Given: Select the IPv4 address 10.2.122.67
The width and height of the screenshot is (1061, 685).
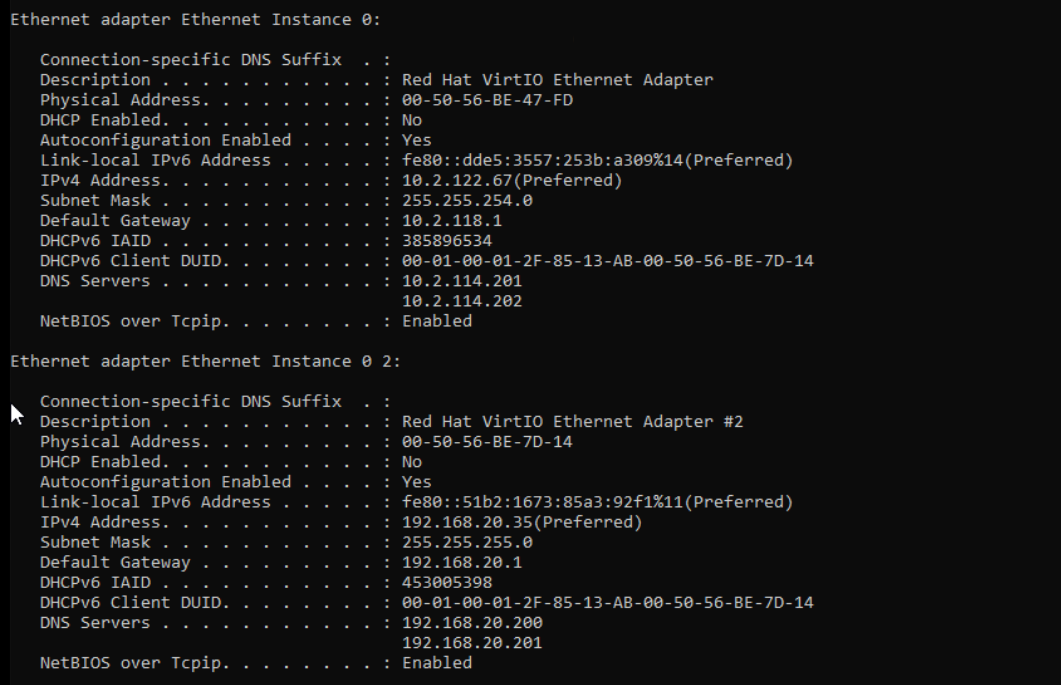Looking at the screenshot, I should coord(462,181).
